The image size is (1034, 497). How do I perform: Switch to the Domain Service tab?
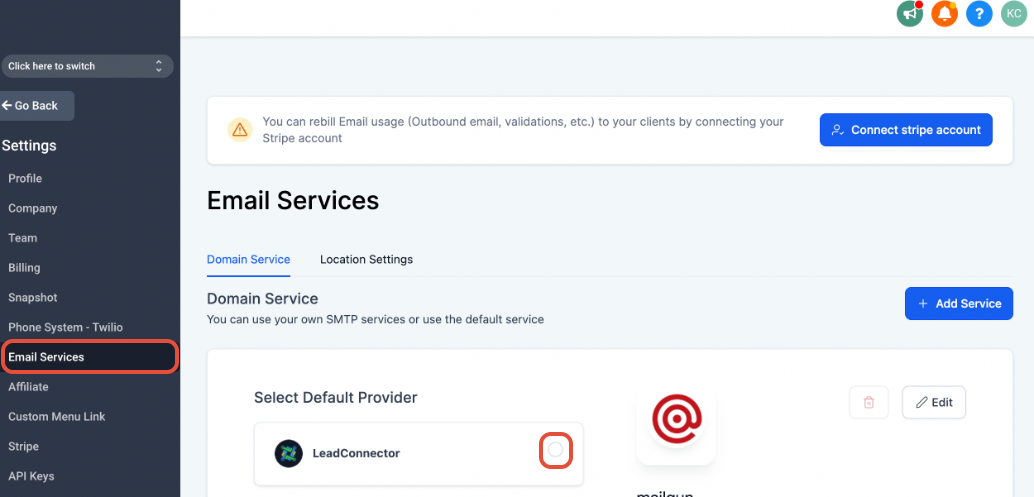pos(249,260)
